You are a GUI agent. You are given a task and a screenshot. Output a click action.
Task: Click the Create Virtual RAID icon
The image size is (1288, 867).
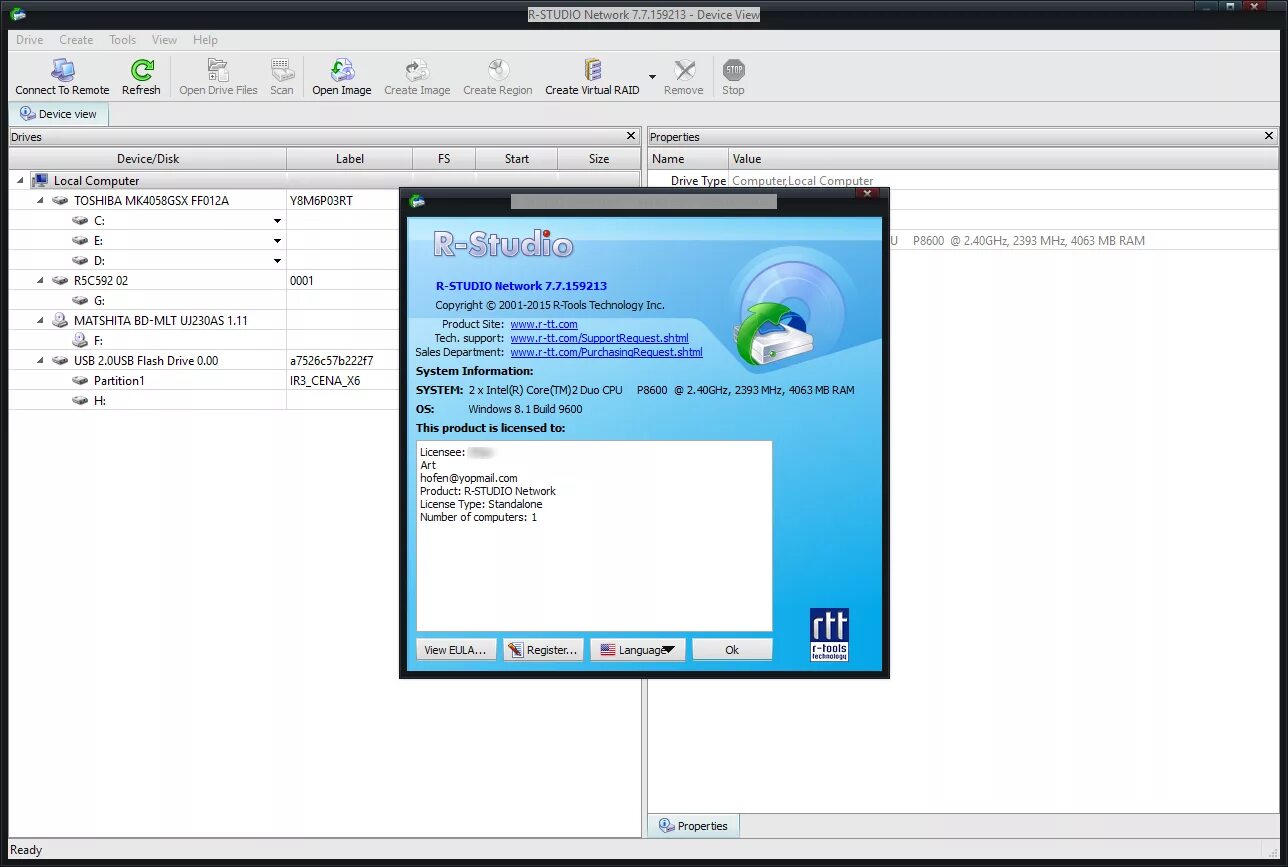click(593, 70)
